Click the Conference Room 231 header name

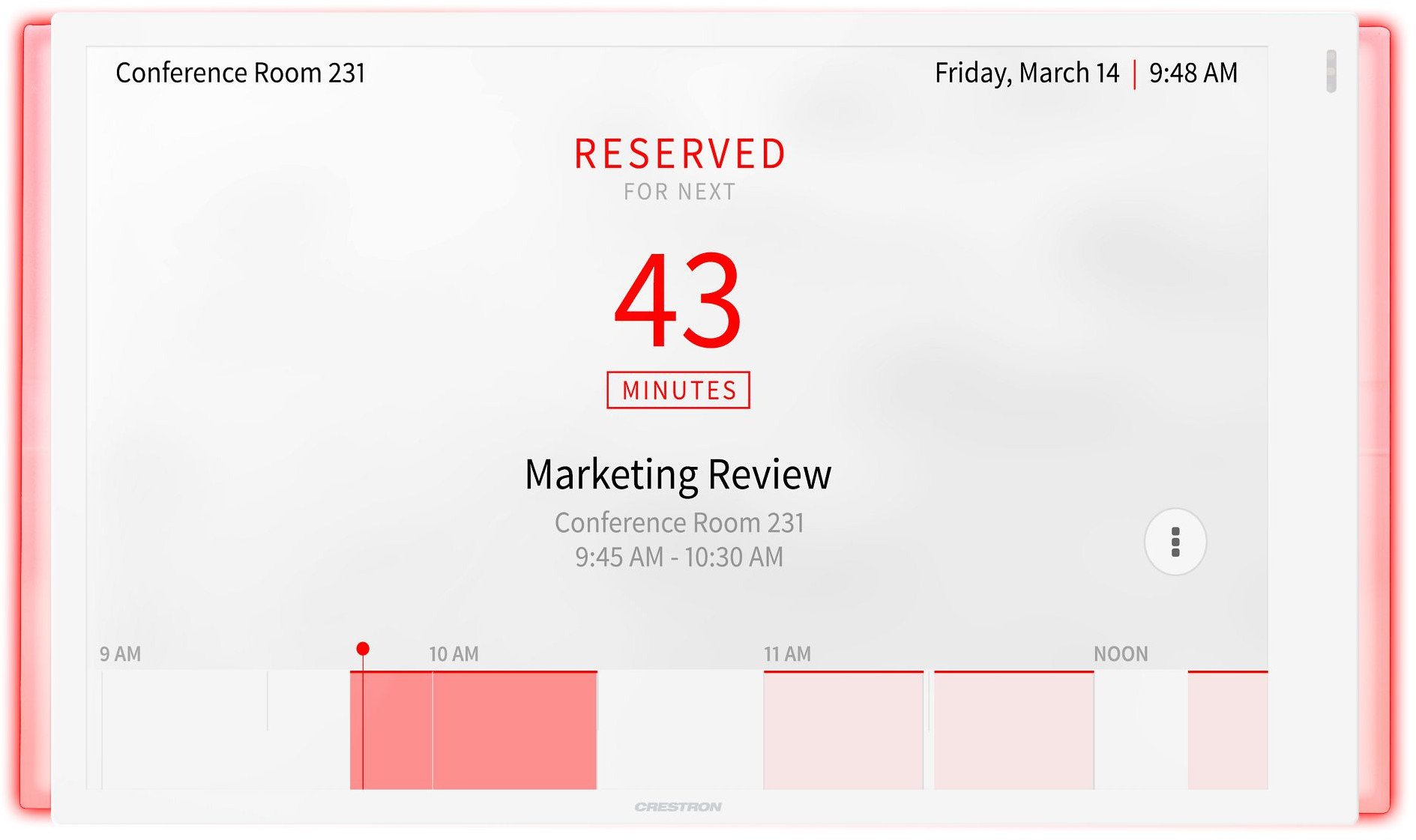click(x=241, y=73)
